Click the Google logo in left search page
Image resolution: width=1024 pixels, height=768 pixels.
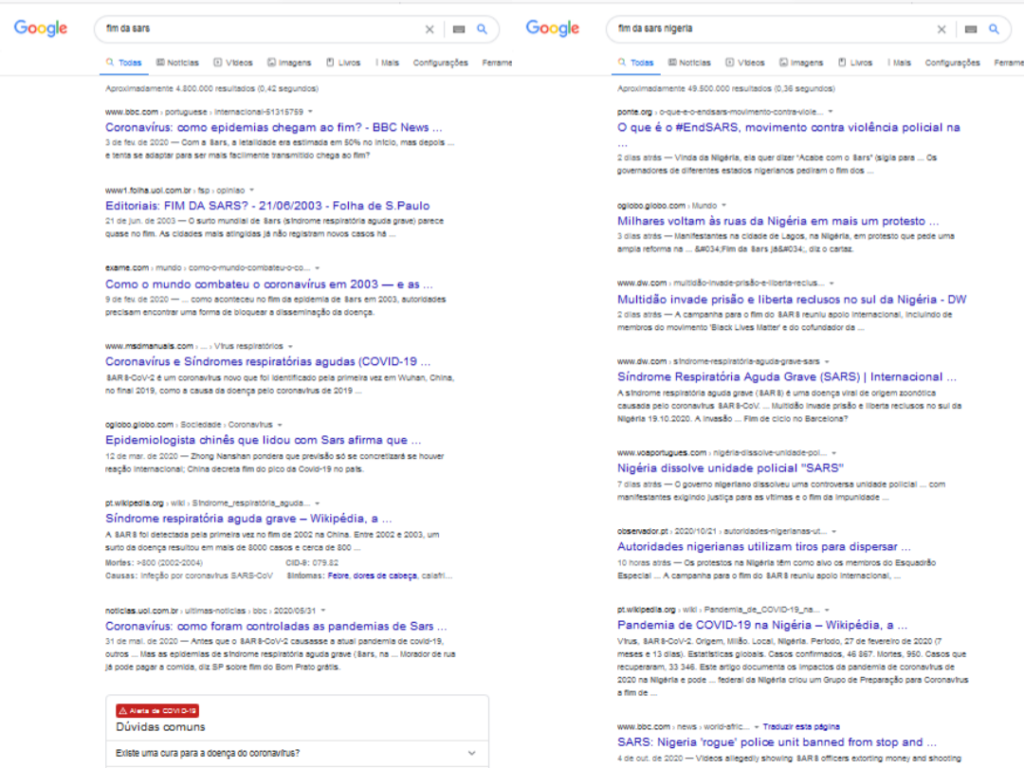[x=40, y=28]
